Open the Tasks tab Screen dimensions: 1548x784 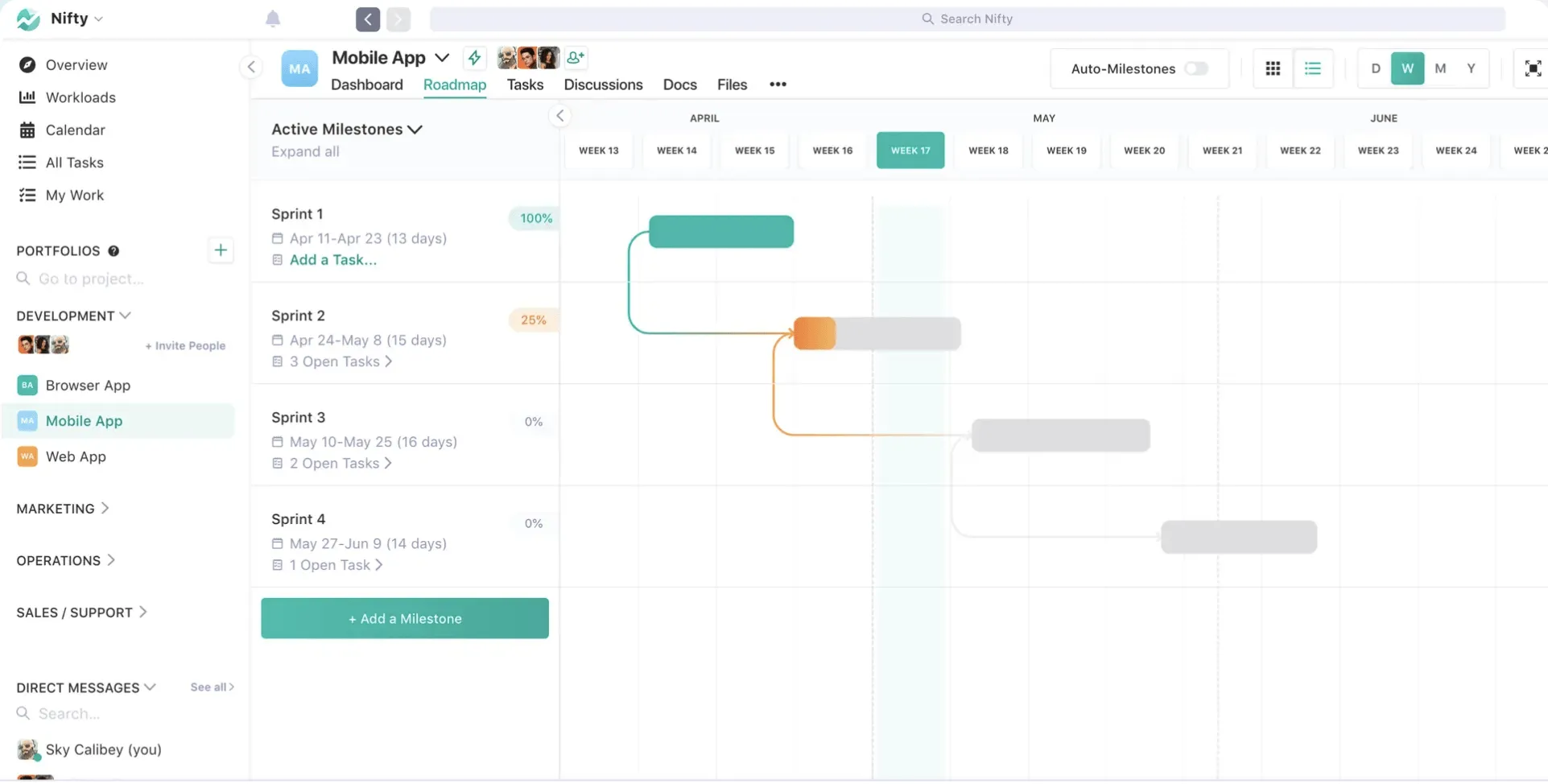pyautogui.click(x=525, y=85)
